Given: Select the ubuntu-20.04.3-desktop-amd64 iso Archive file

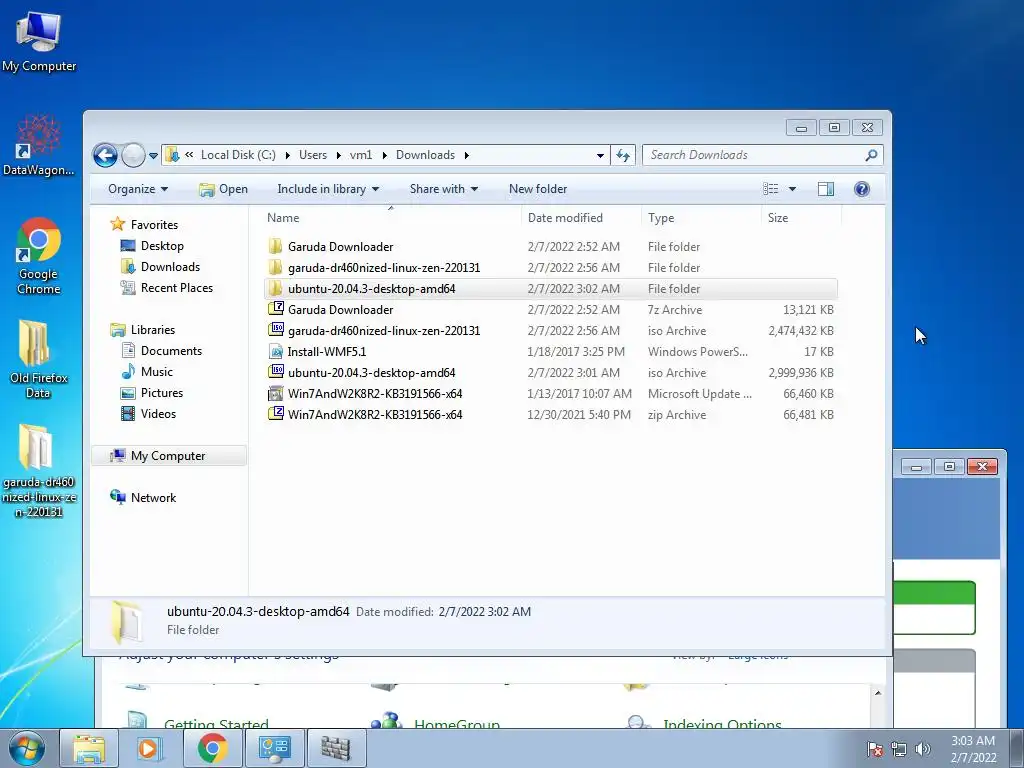Looking at the screenshot, I should click(x=551, y=373).
